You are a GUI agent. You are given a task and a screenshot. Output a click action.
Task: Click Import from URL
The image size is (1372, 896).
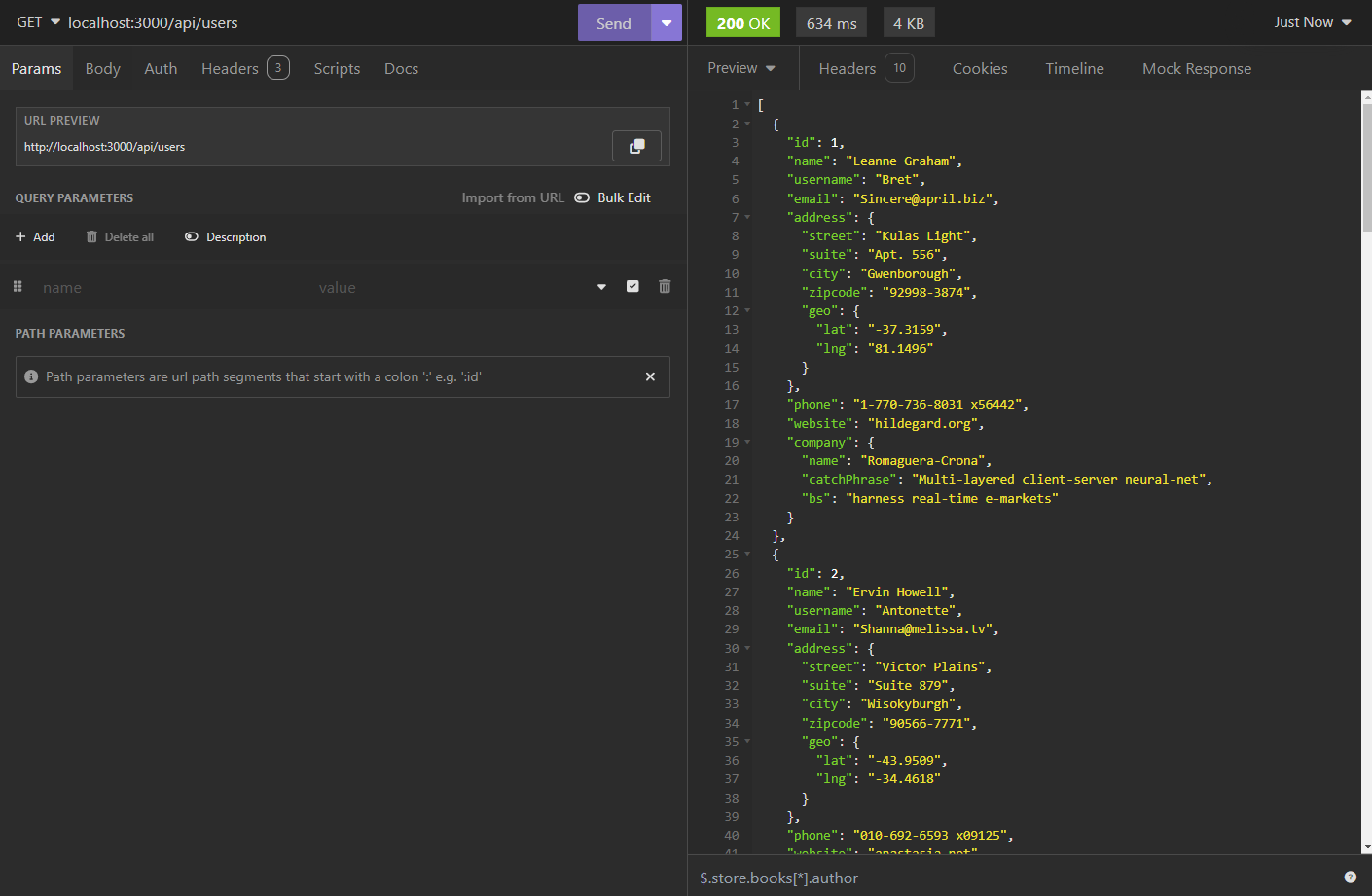pyautogui.click(x=513, y=197)
